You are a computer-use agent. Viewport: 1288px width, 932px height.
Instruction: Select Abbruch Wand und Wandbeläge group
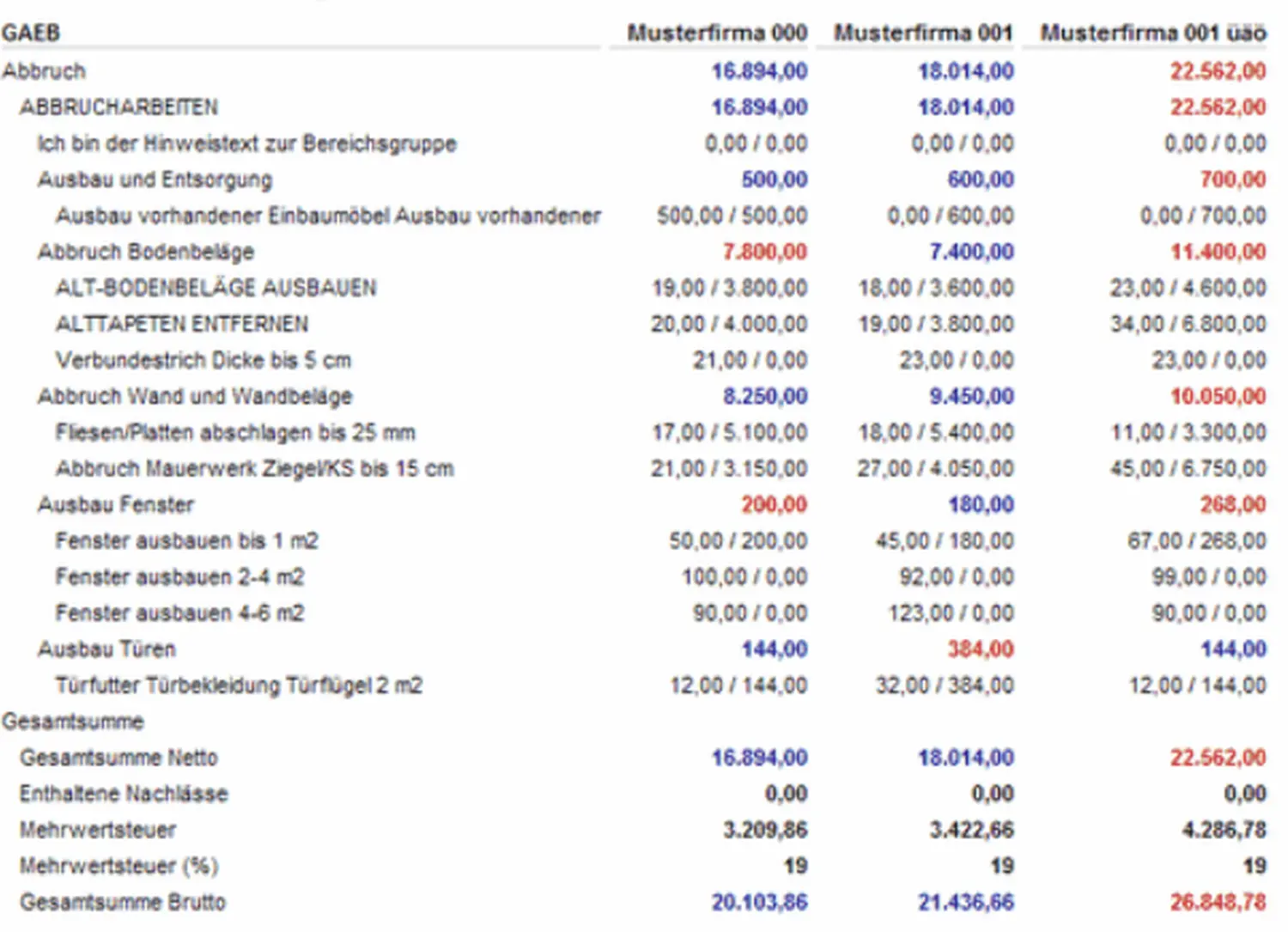pos(194,396)
